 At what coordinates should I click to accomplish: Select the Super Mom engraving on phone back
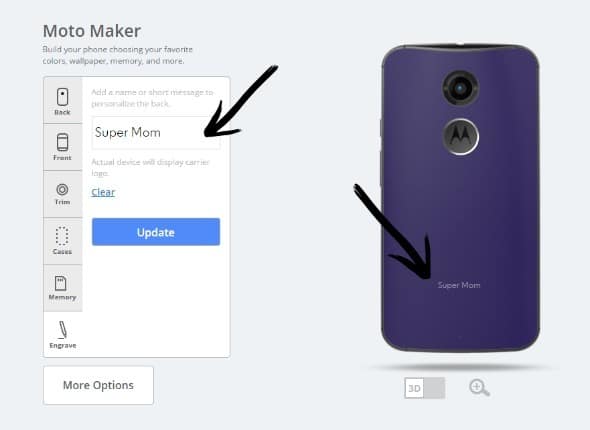[459, 285]
